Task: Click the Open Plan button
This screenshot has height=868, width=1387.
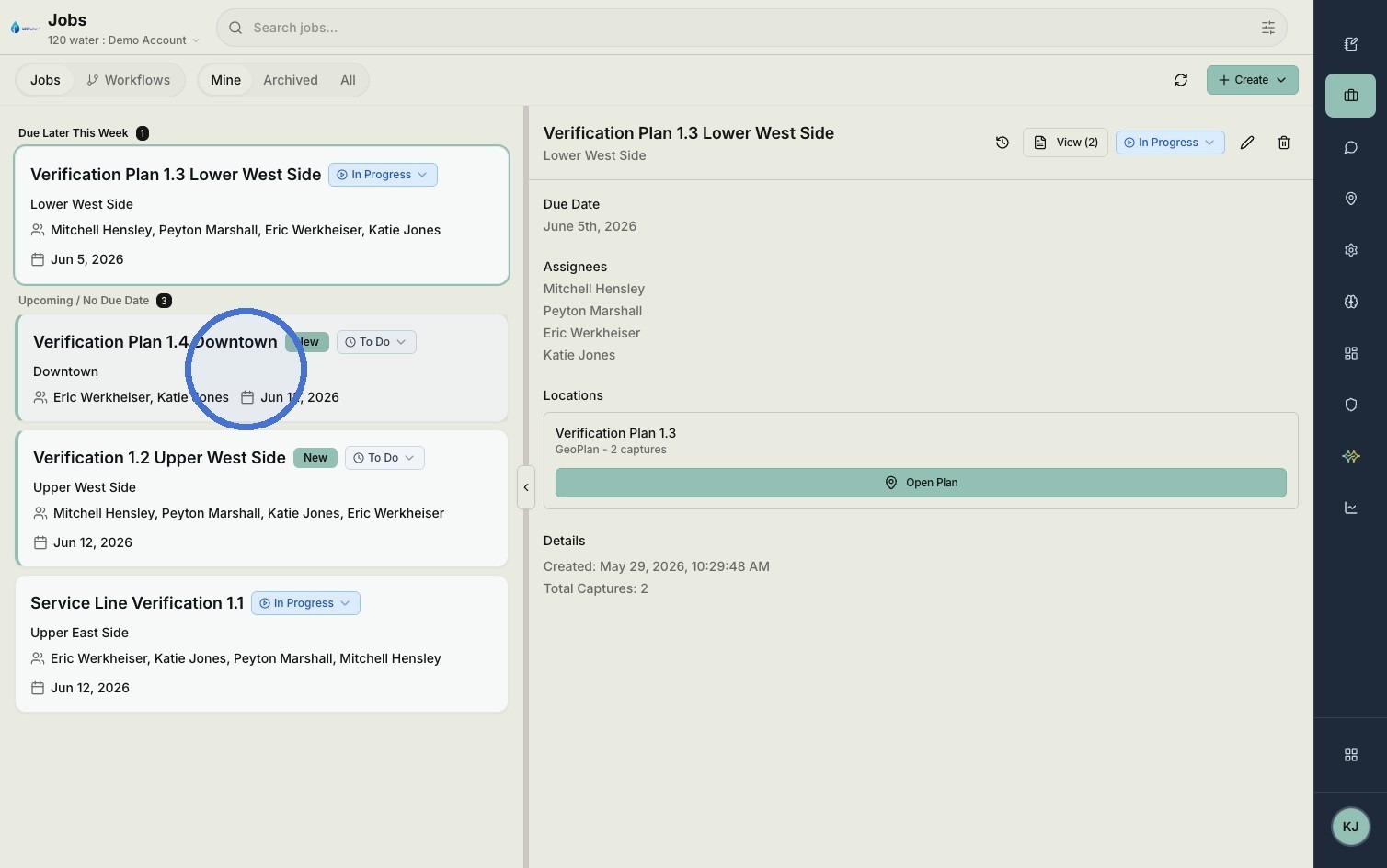Action: [921, 483]
